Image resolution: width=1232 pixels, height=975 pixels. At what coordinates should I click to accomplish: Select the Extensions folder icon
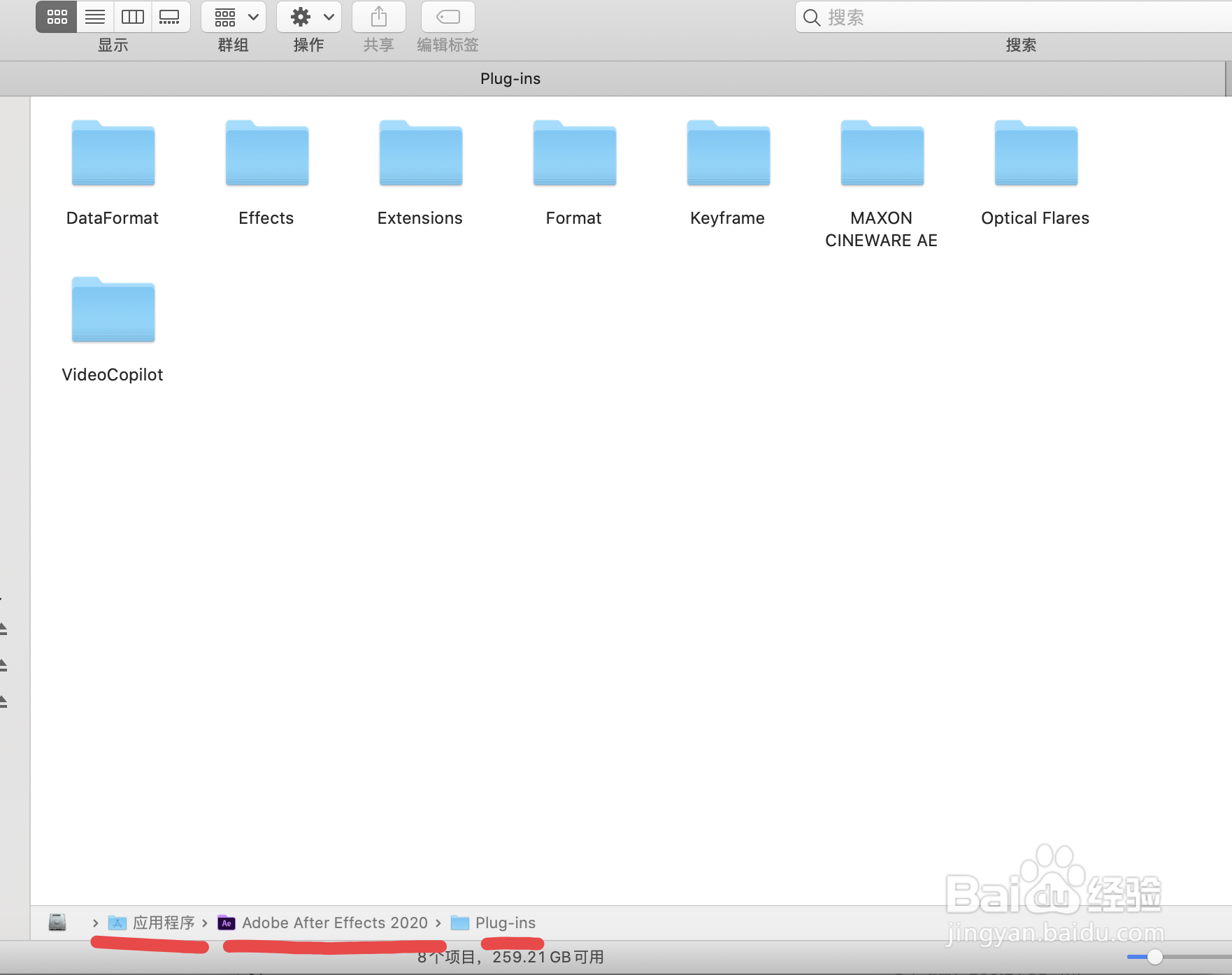coord(421,153)
